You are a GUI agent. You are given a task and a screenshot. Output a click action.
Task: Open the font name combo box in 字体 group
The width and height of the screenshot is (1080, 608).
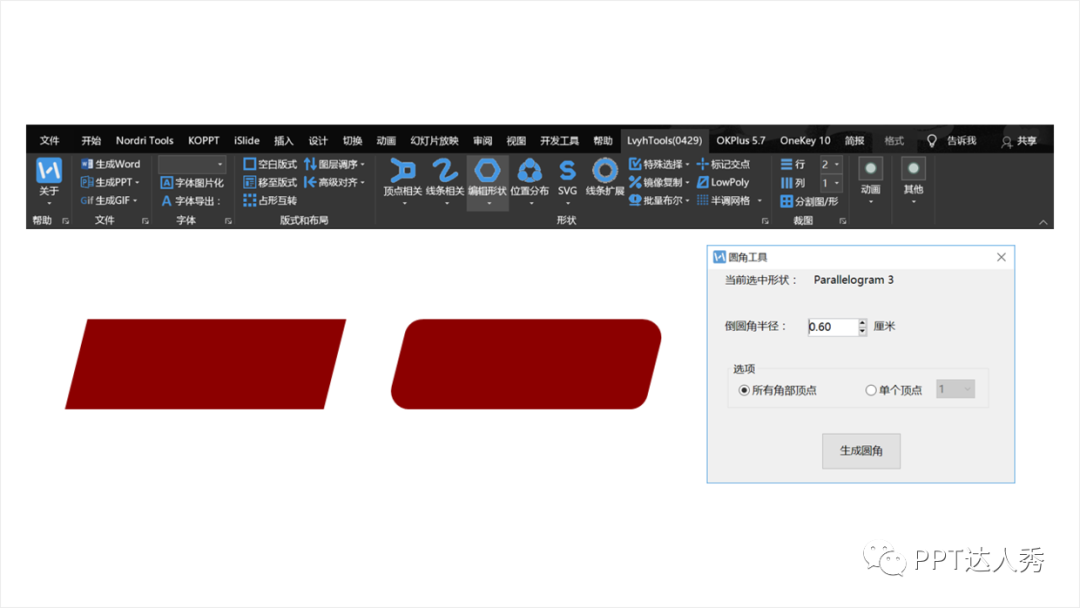click(192, 164)
